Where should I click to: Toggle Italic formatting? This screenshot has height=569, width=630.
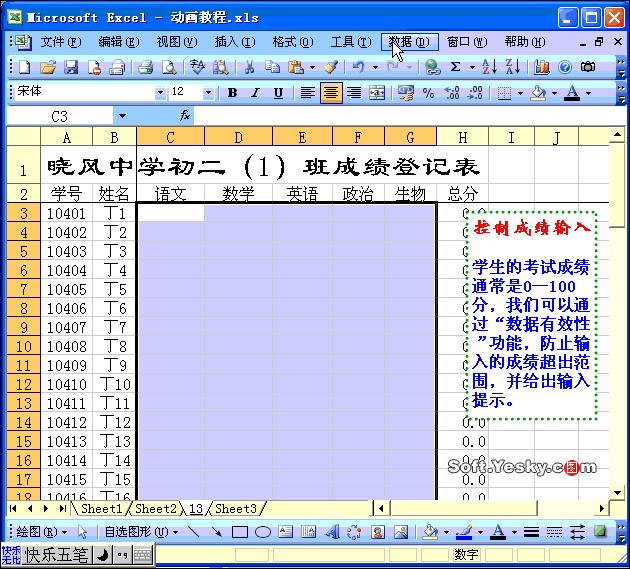point(256,93)
